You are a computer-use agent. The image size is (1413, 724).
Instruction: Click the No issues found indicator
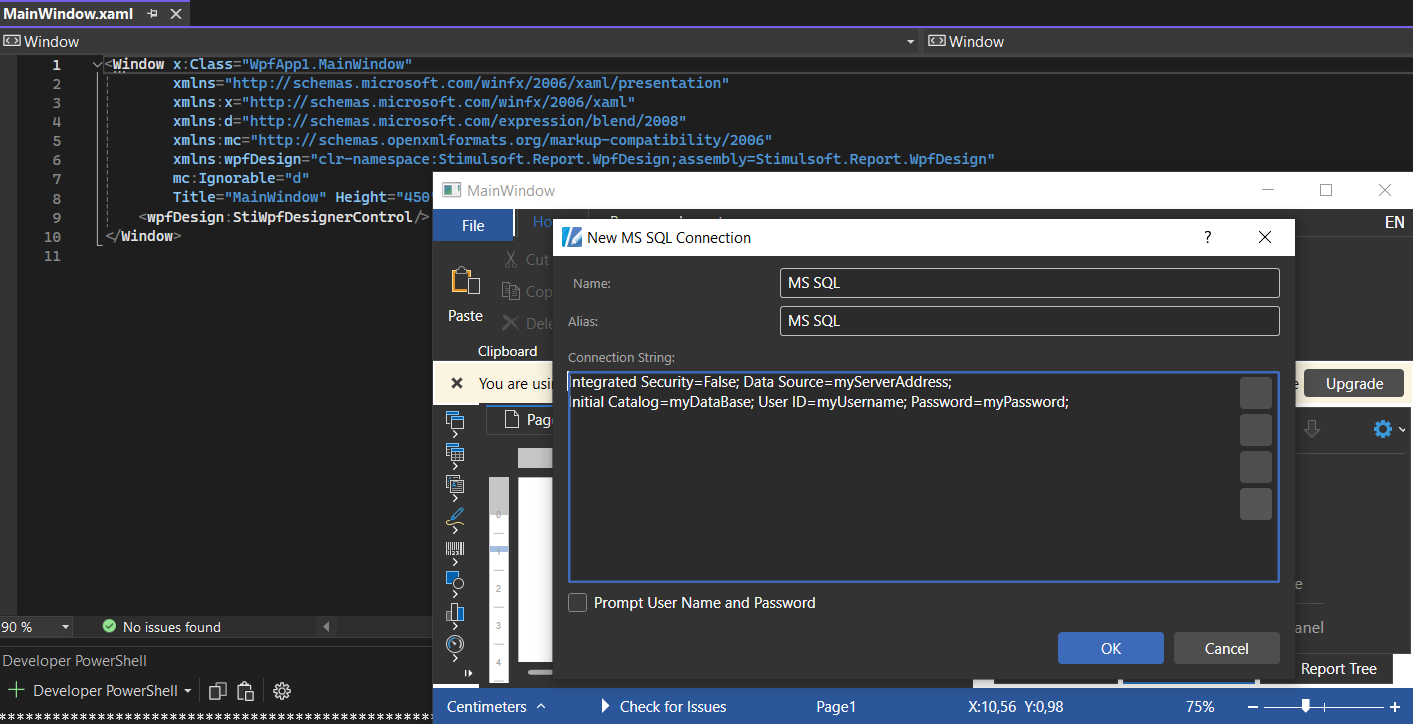pyautogui.click(x=161, y=627)
